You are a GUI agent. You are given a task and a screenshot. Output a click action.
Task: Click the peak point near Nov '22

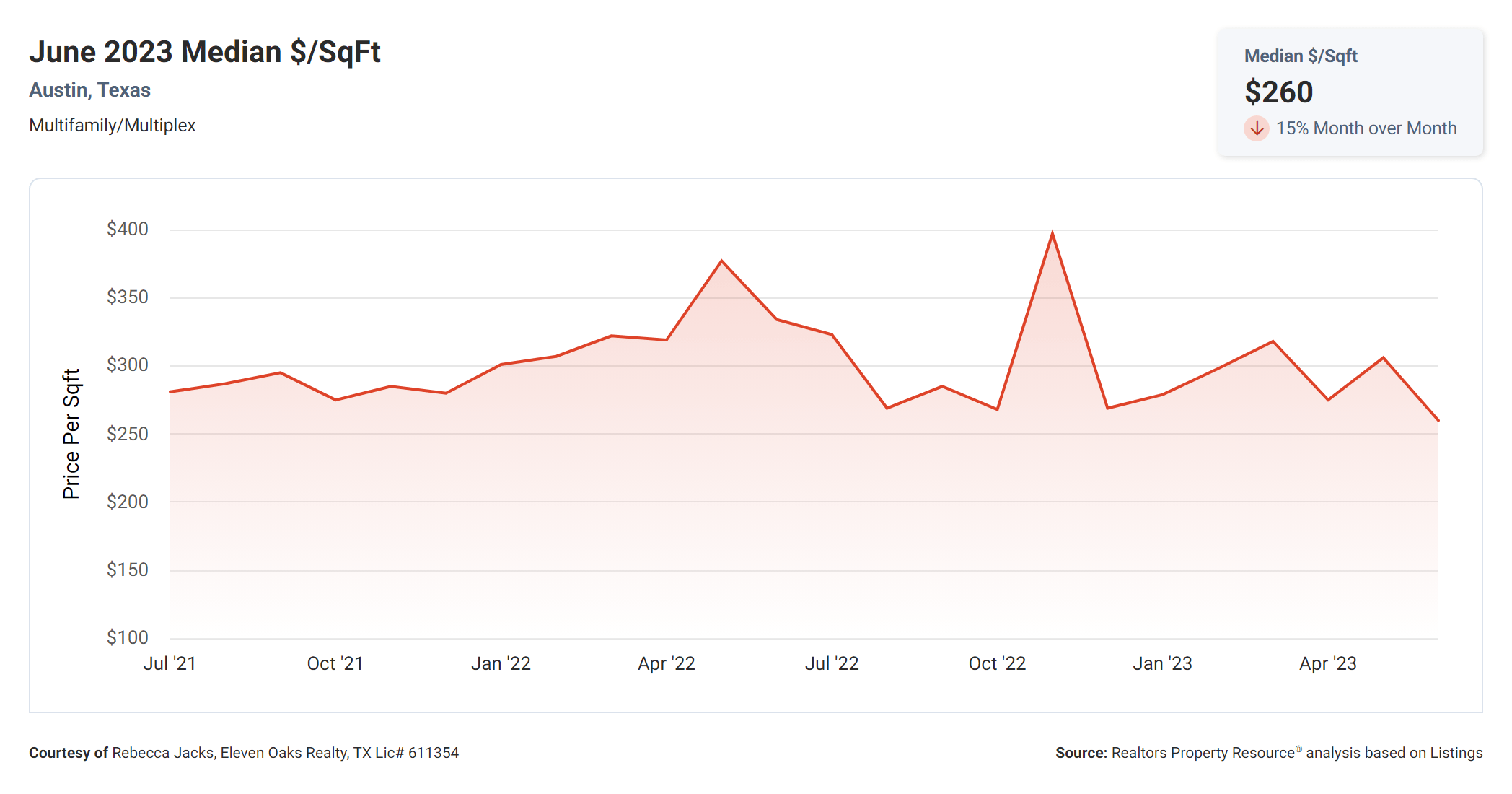1052,233
